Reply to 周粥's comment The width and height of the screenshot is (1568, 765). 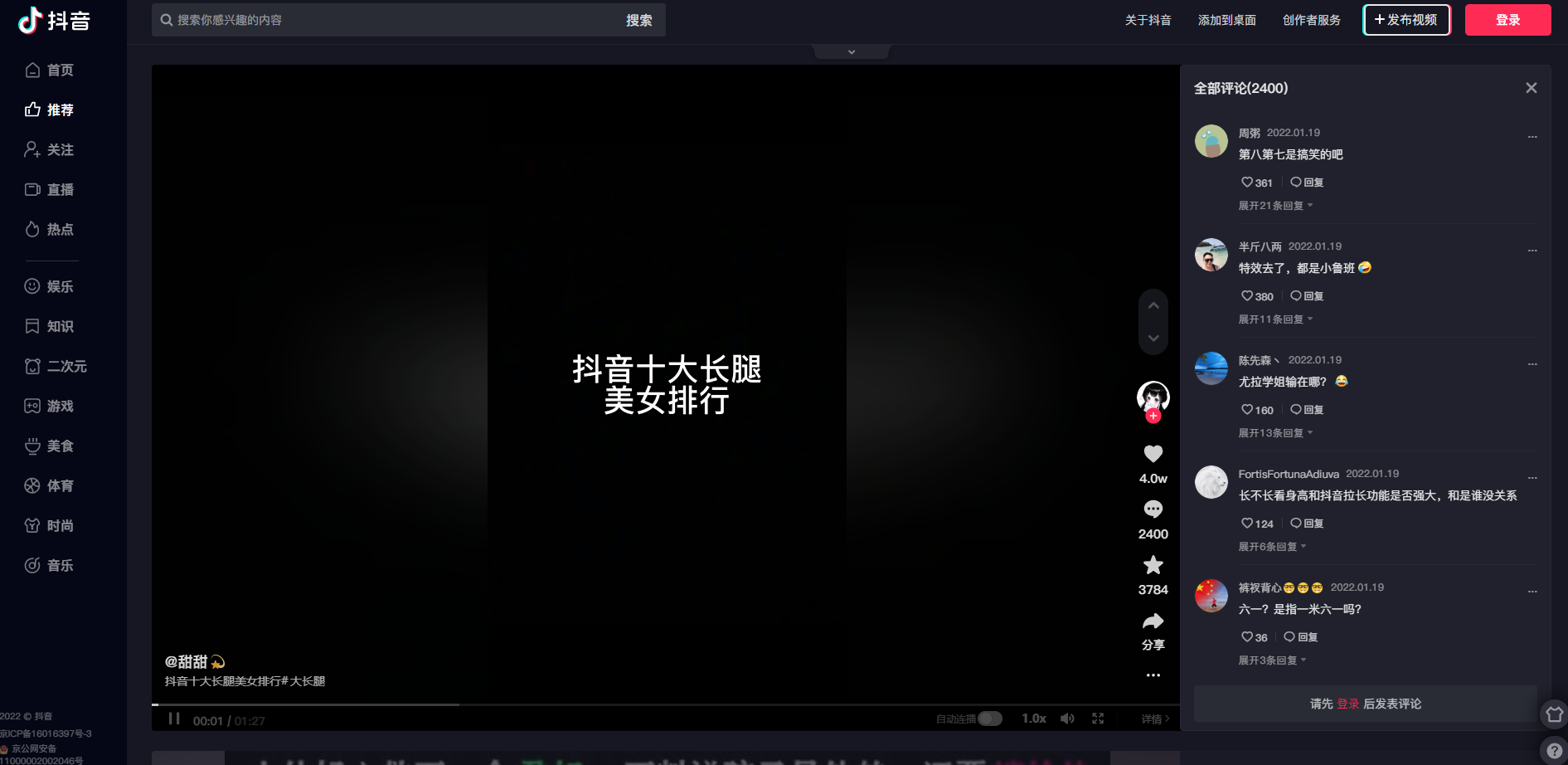(x=1307, y=183)
